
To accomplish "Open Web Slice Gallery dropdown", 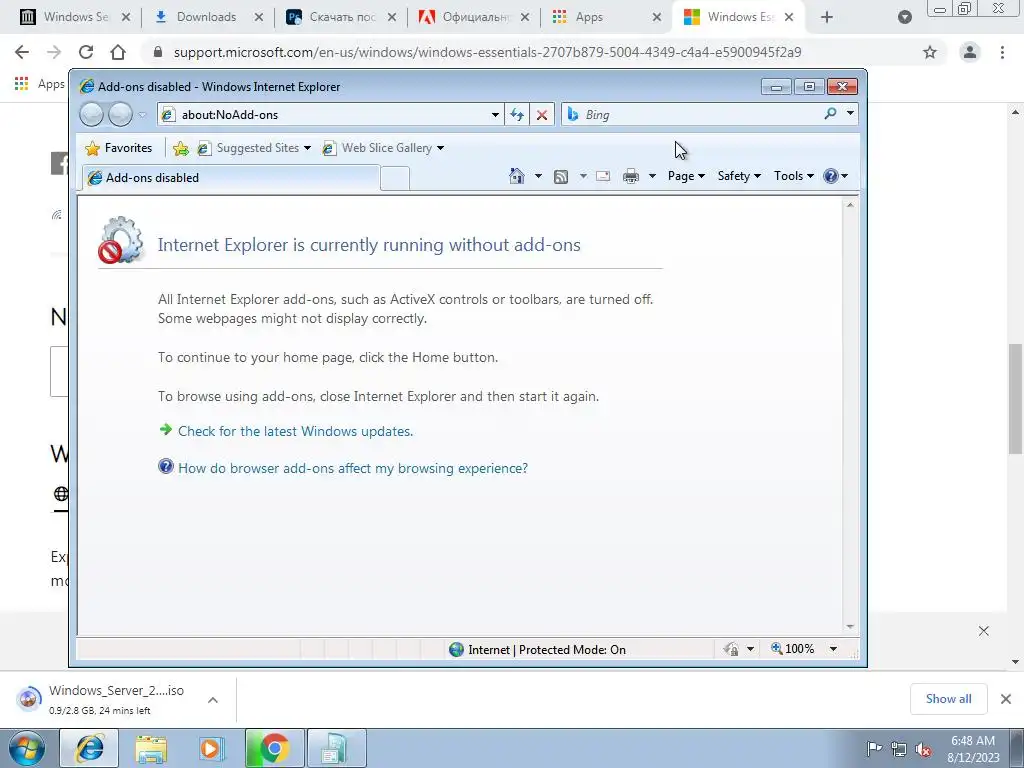I will pos(383,148).
